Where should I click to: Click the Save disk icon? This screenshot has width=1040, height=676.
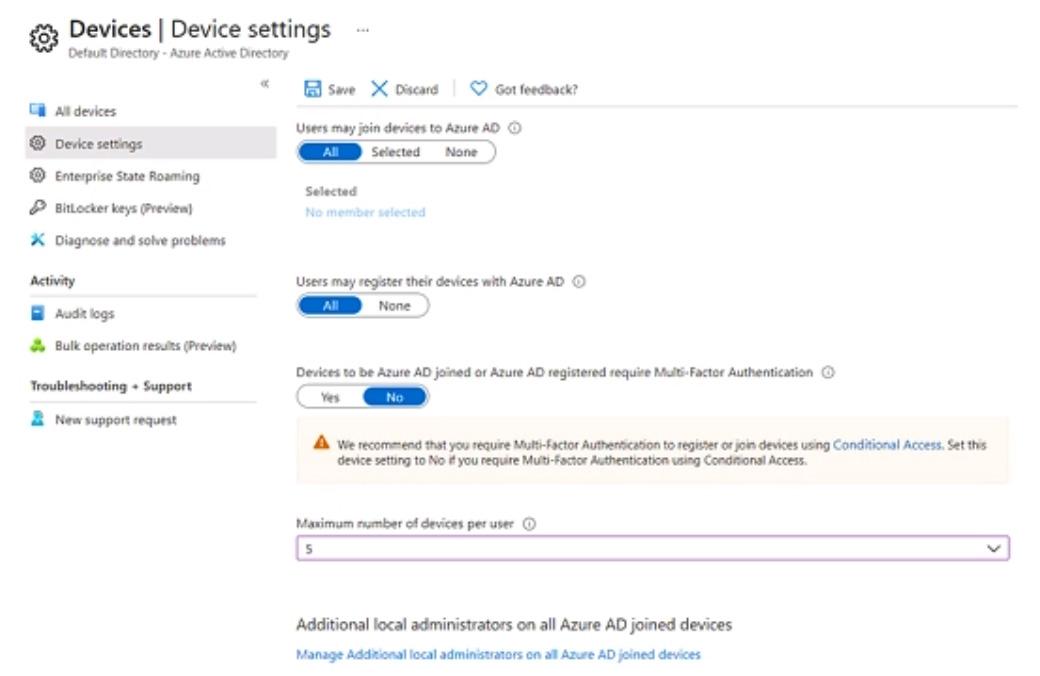coord(312,89)
